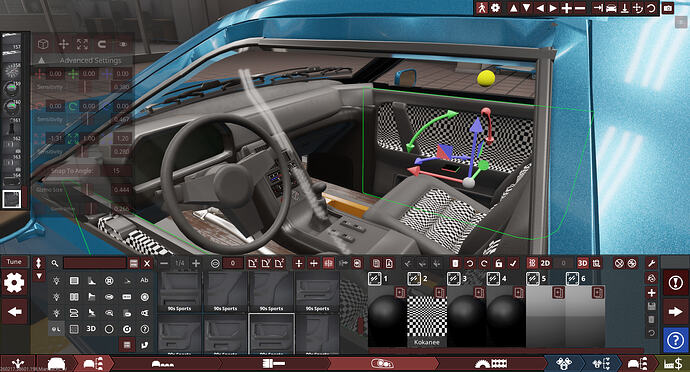Open the factory dollar sign tab
Viewport: 690px width, 372px height.
(673, 364)
